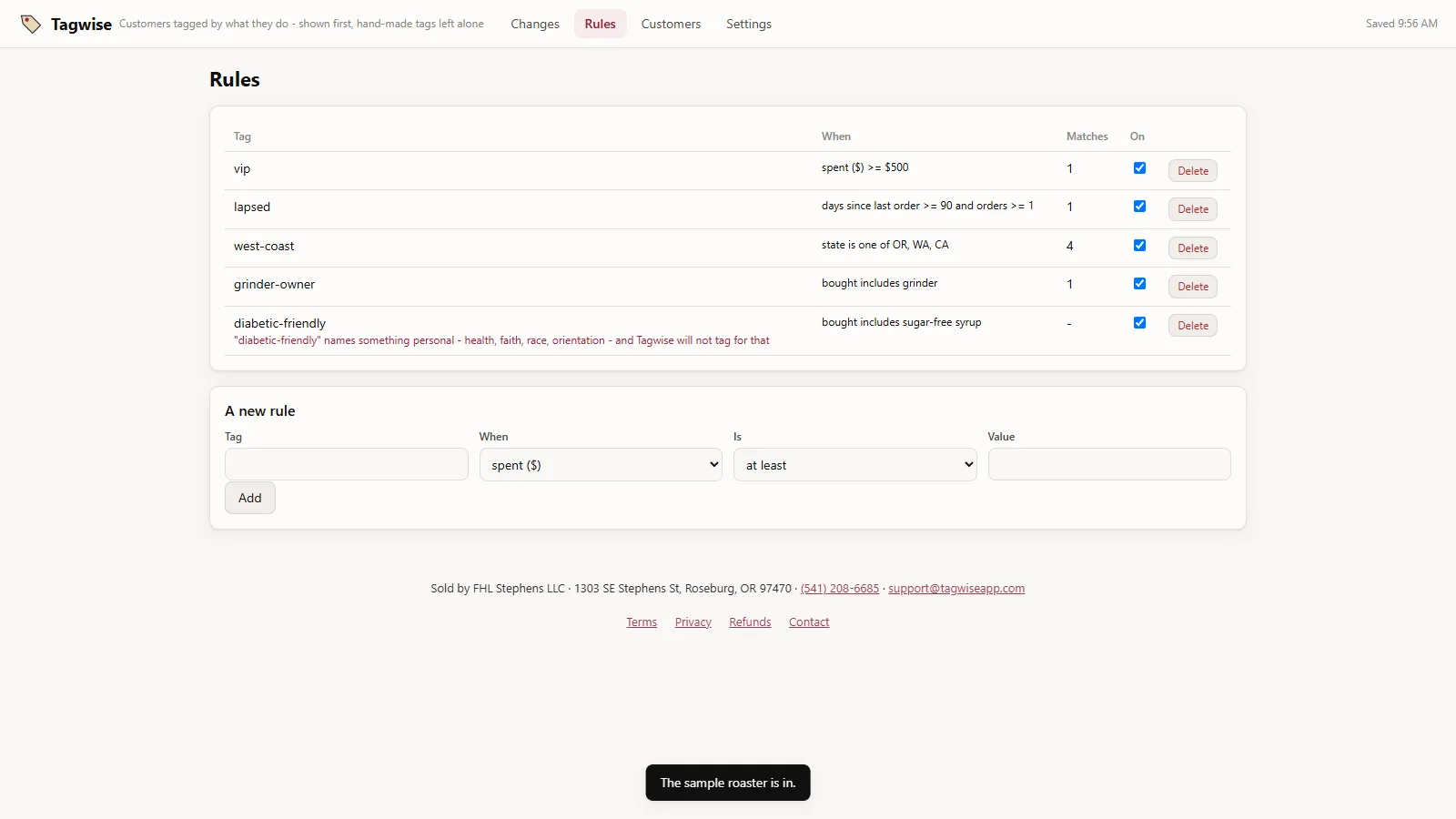This screenshot has width=1456, height=819.
Task: Open the Settings tab
Action: pyautogui.click(x=749, y=24)
